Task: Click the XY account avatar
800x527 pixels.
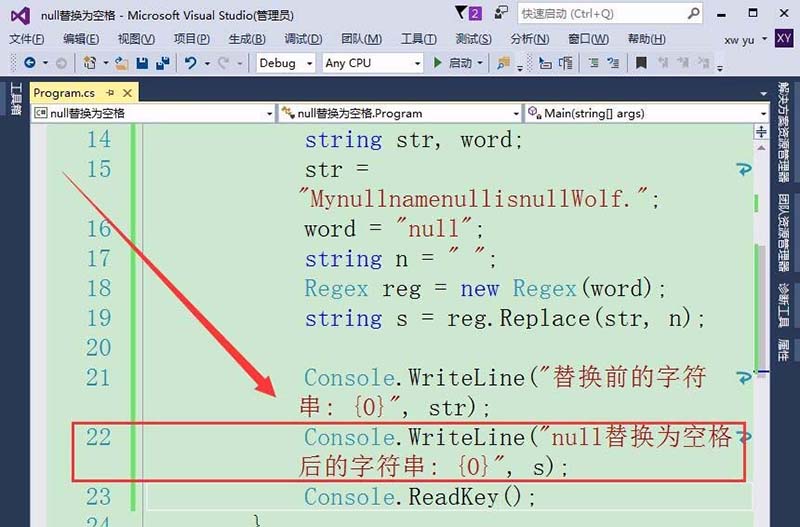Action: (783, 38)
